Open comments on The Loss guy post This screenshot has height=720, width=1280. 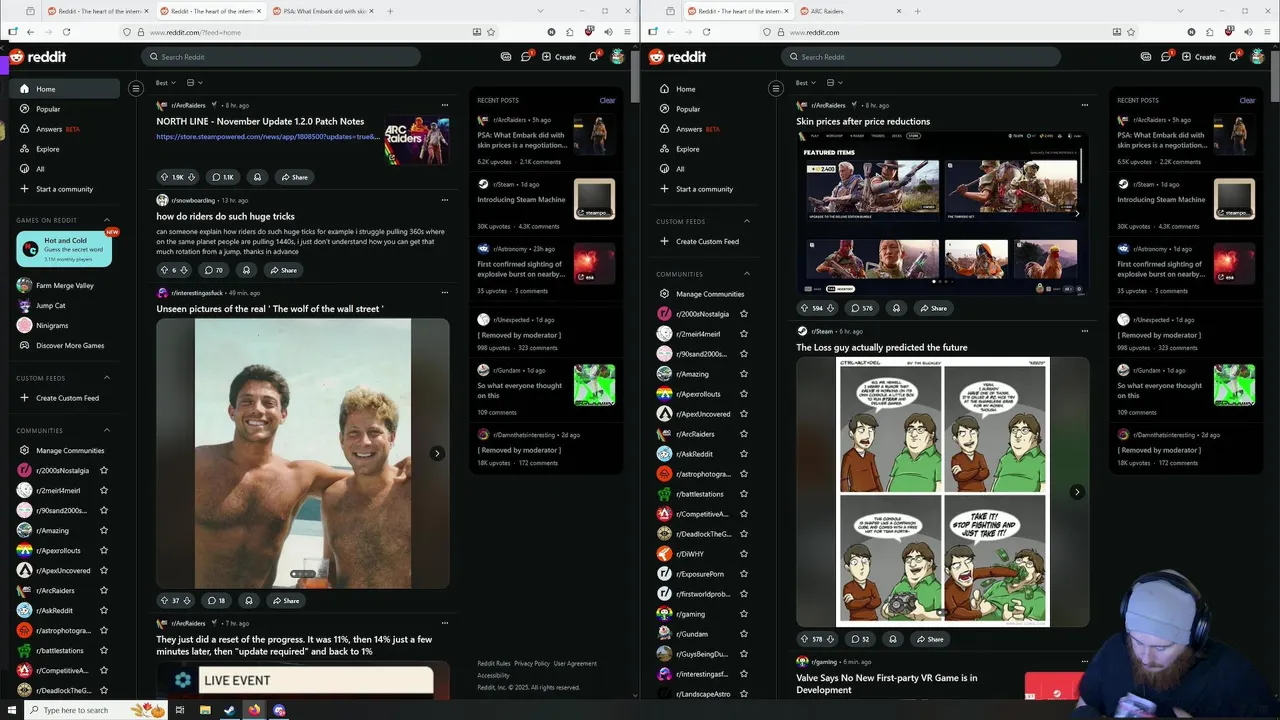[860, 639]
